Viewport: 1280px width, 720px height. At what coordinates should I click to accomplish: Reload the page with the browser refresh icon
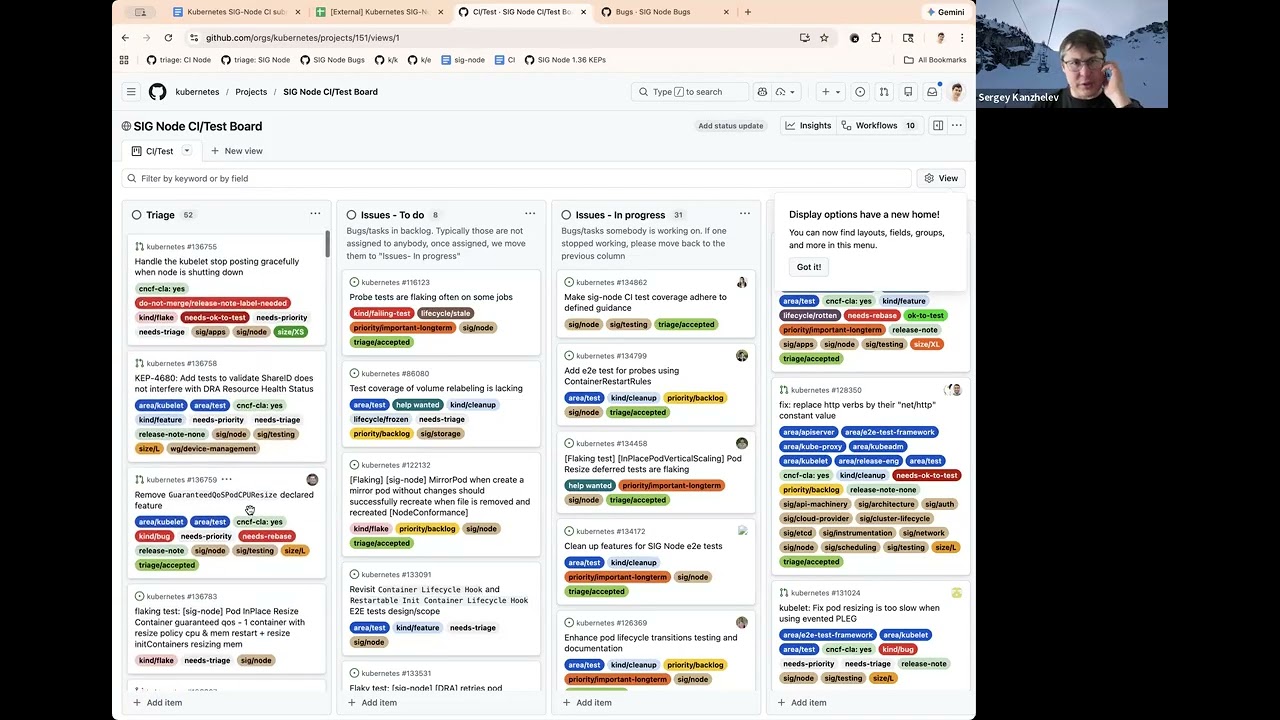pos(168,38)
